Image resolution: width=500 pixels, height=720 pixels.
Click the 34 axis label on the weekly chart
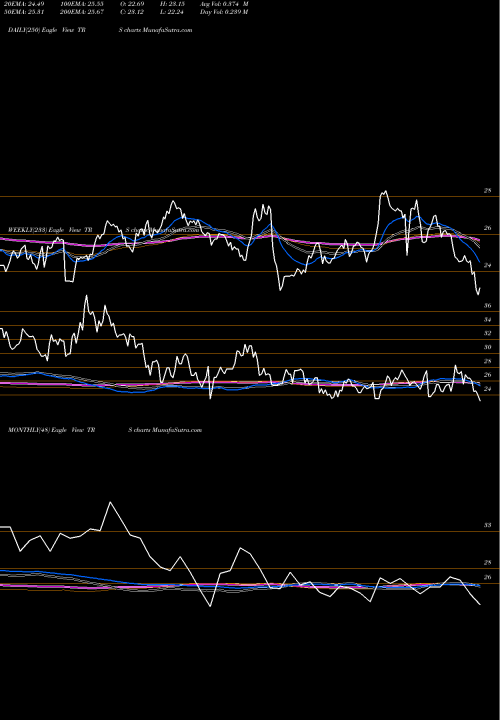488,320
